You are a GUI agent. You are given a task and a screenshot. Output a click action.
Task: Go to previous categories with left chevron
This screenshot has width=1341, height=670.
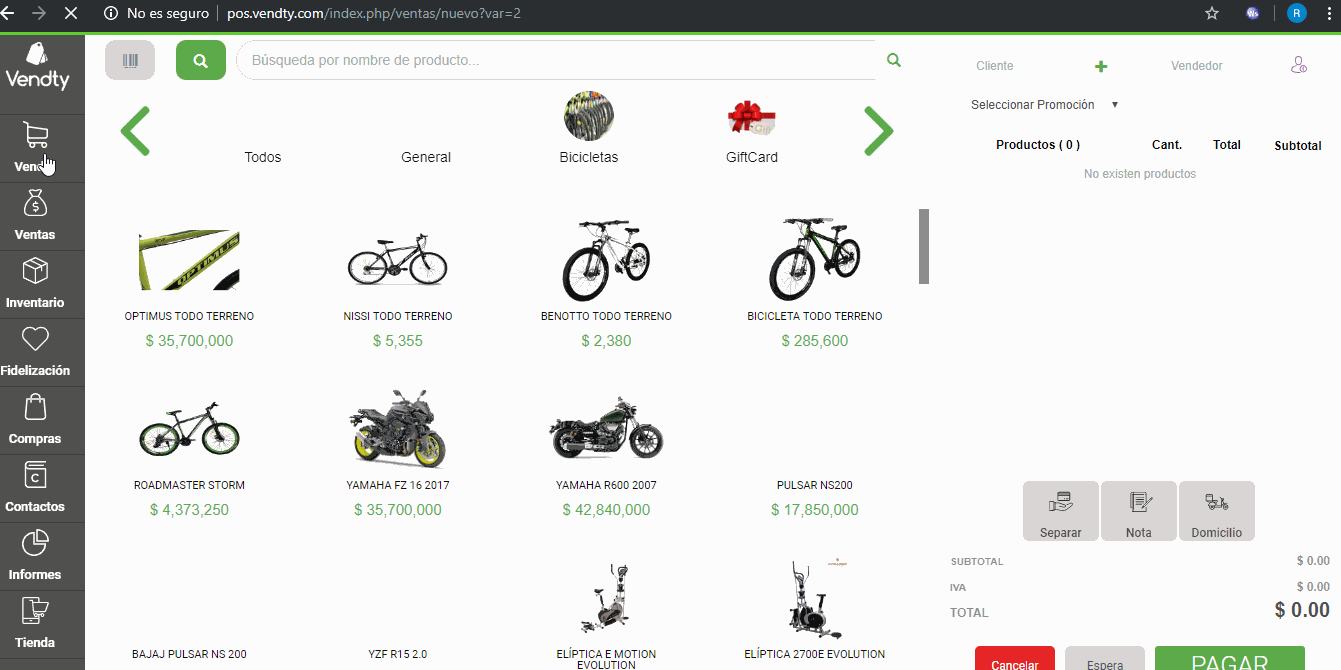pos(135,131)
